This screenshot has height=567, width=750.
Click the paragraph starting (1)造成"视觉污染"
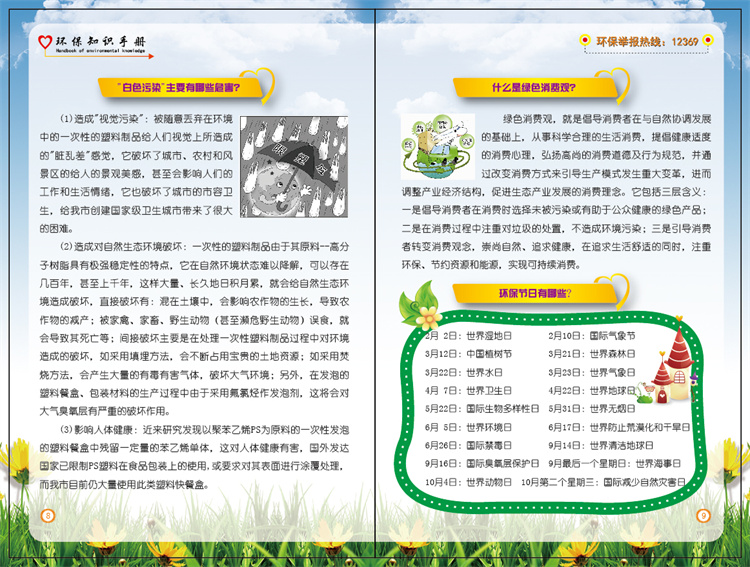[x=136, y=174]
